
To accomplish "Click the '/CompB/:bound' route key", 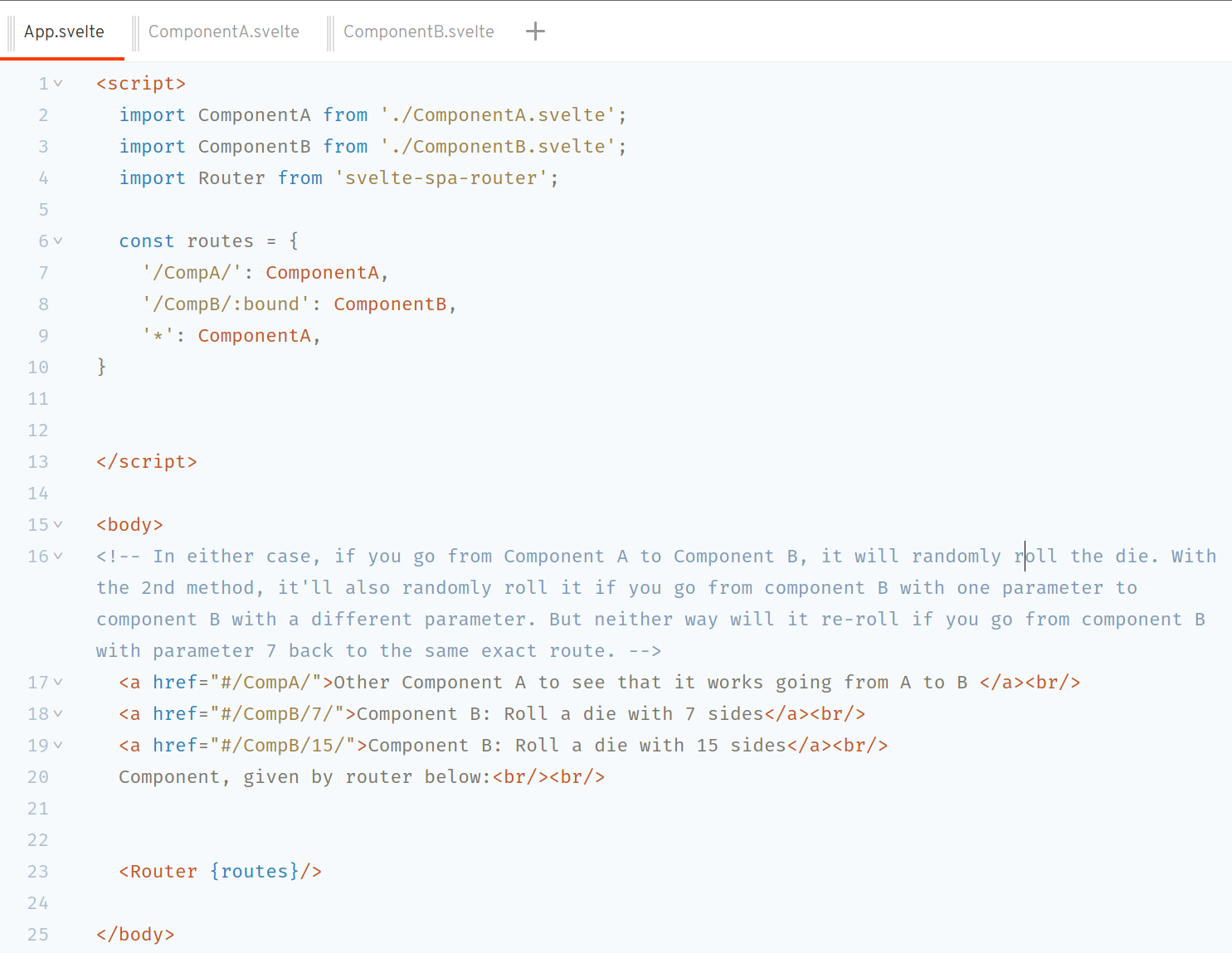I will 226,304.
